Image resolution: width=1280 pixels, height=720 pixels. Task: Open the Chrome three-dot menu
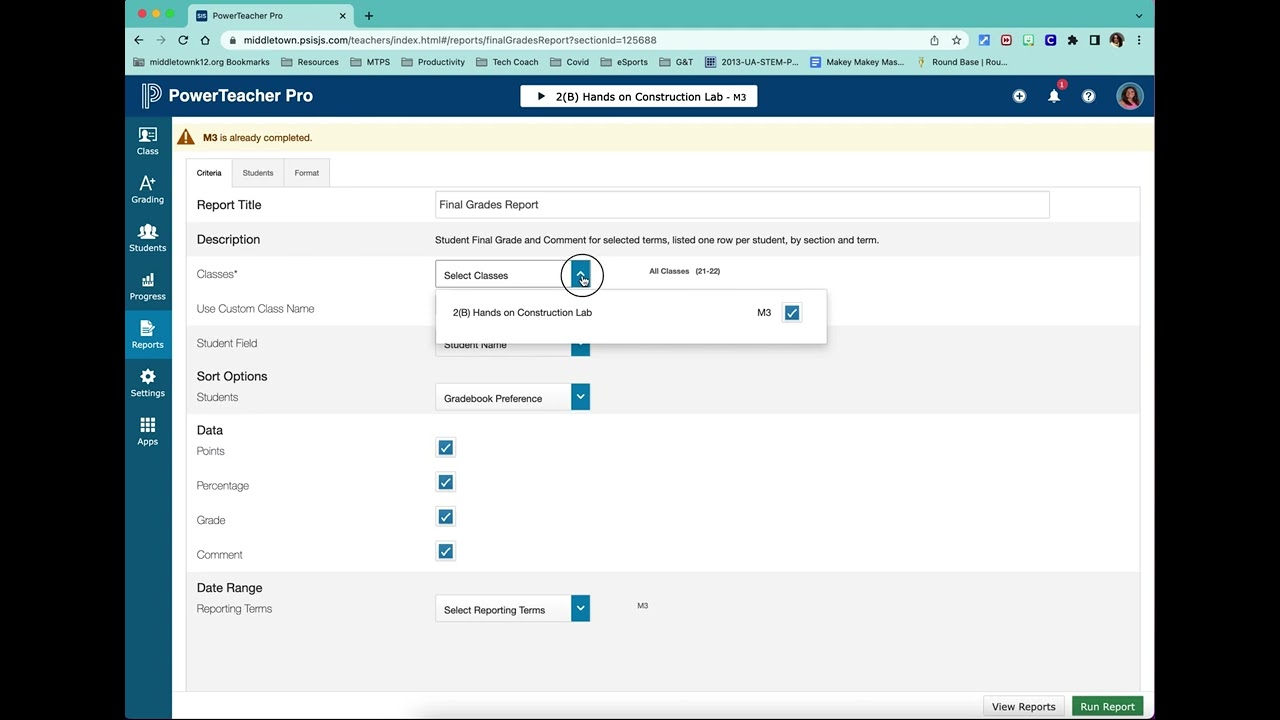point(1139,40)
